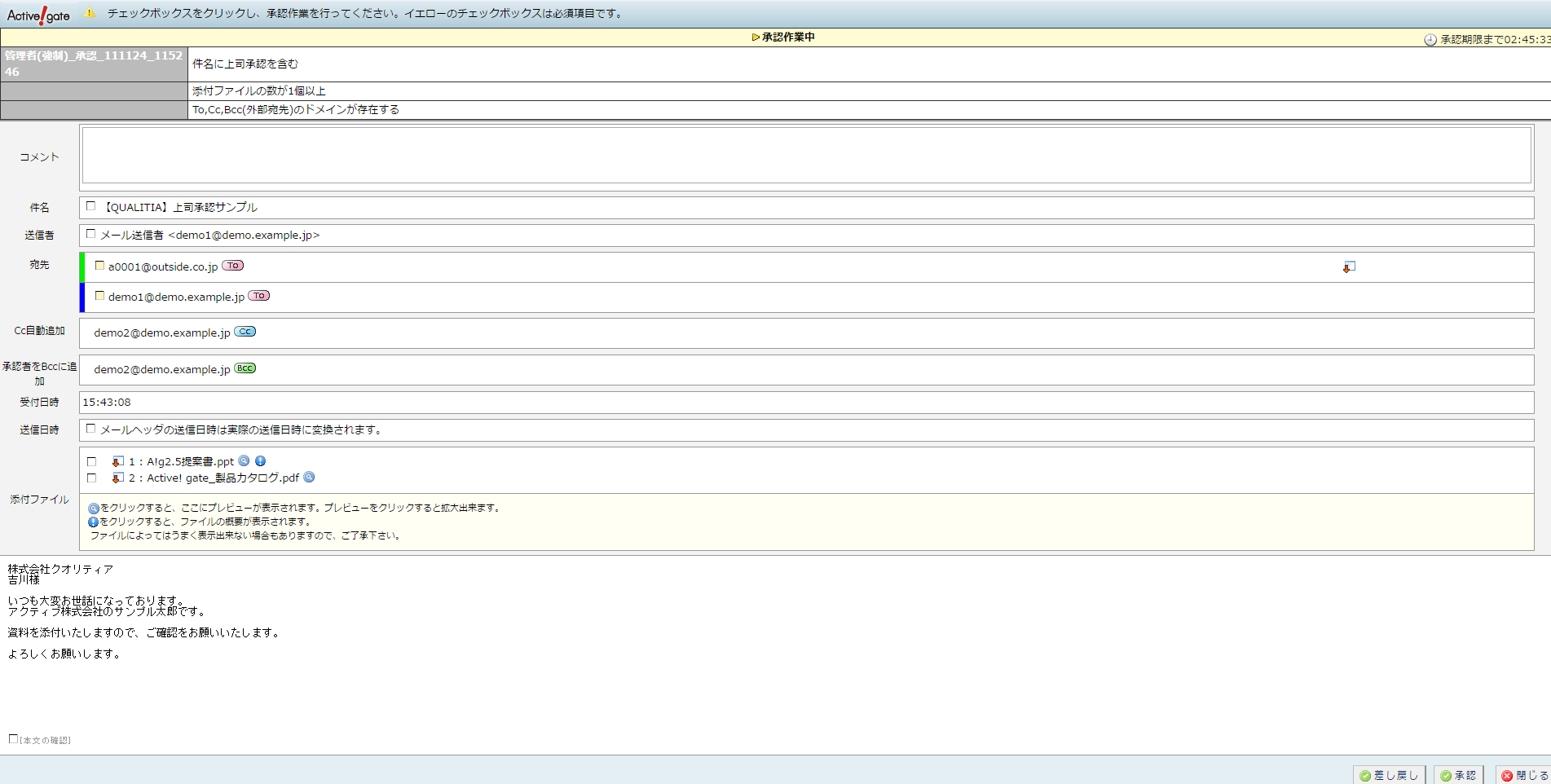The width and height of the screenshot is (1551, 784).
Task: Click the orange-arrow window icon in the 宛先 row
Action: (1349, 267)
